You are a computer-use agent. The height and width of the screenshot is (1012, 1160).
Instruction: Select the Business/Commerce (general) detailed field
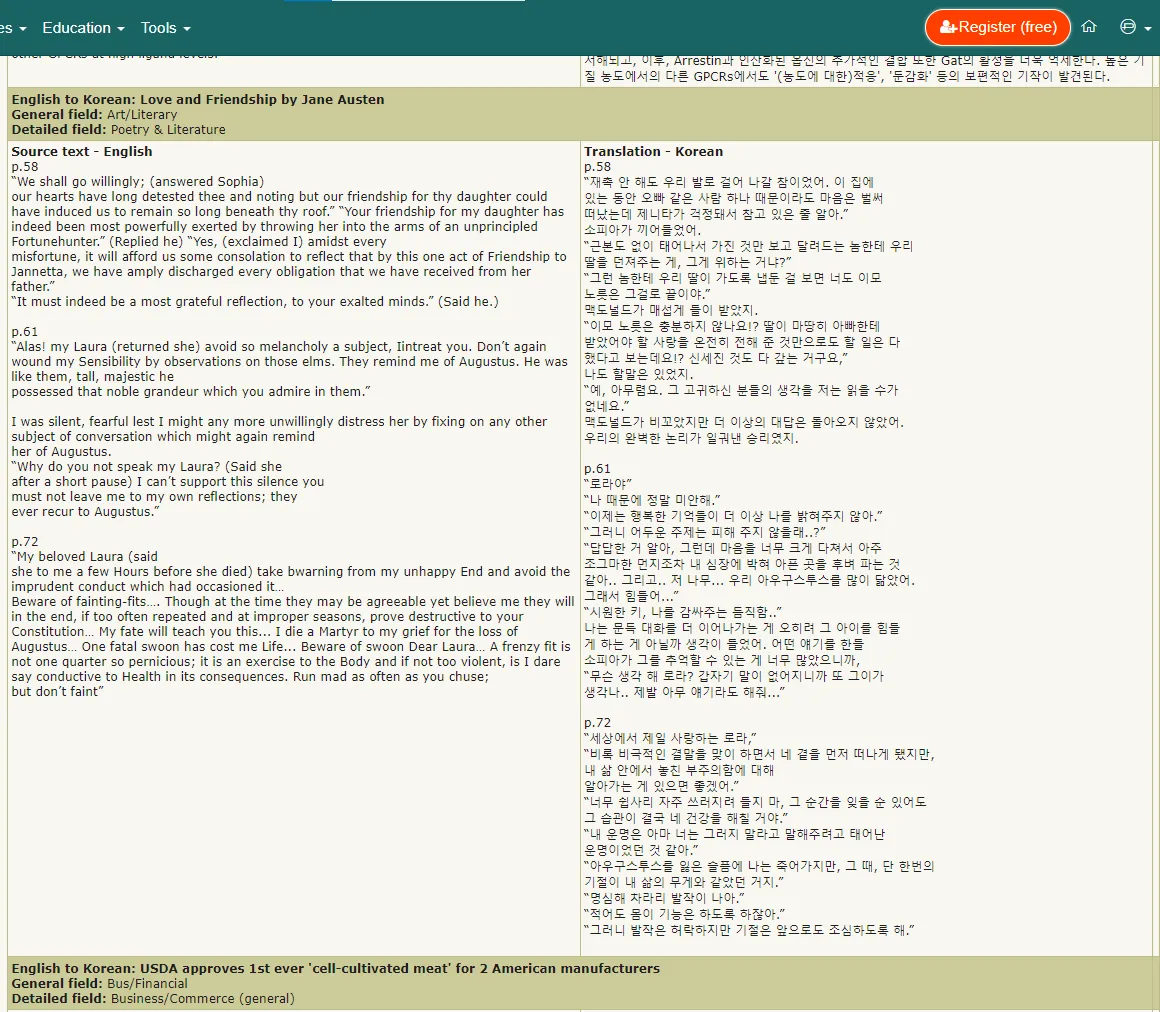coord(202,998)
